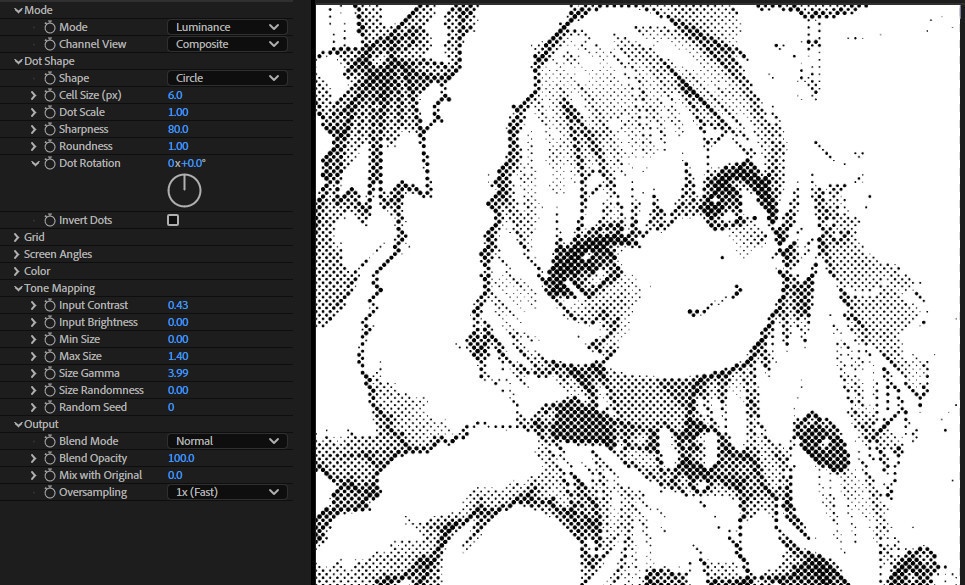Collapse the Dot Rotation property
Image resolution: width=965 pixels, height=585 pixels.
point(35,164)
